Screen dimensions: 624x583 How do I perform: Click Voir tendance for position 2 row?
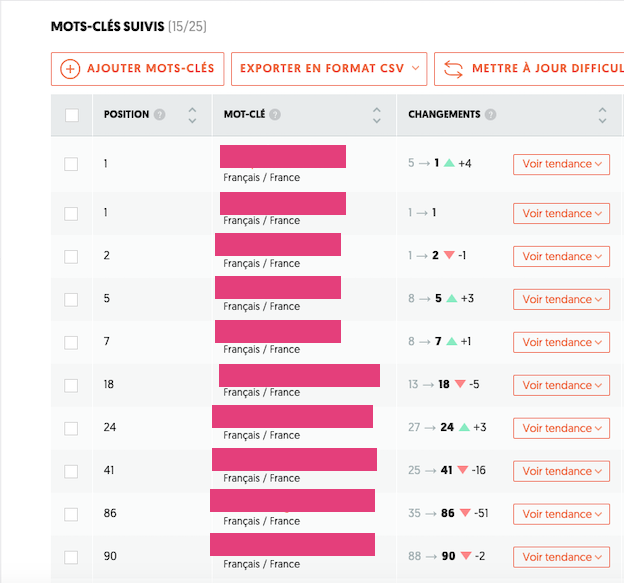(561, 256)
